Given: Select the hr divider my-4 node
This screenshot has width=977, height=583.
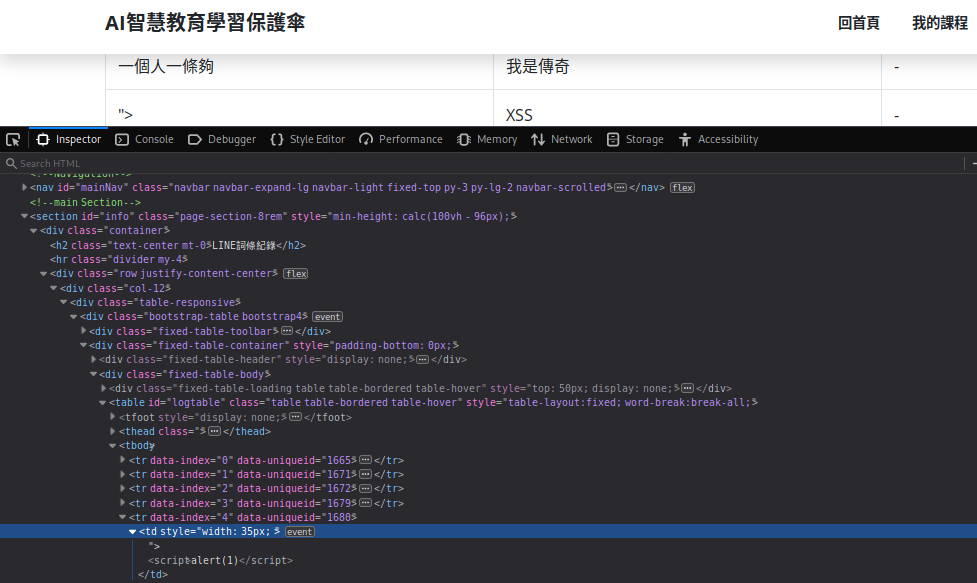Looking at the screenshot, I should pos(118,259).
